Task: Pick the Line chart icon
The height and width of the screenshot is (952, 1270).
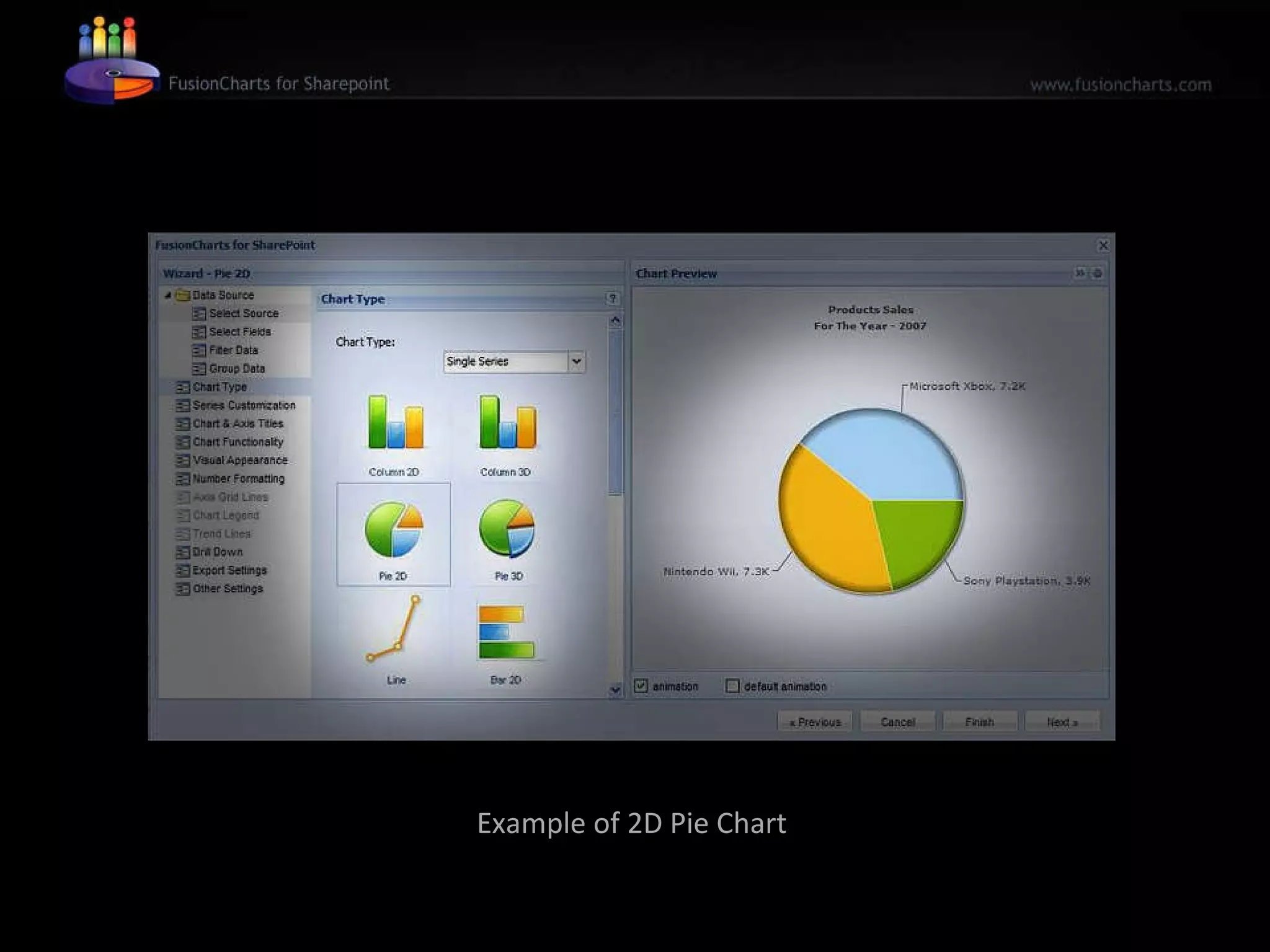Action: [x=393, y=628]
